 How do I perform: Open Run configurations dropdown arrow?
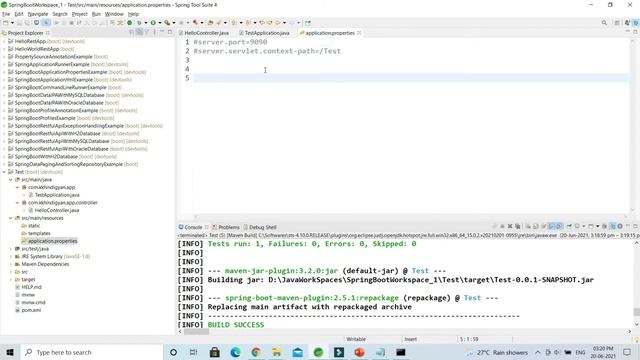click(160, 23)
